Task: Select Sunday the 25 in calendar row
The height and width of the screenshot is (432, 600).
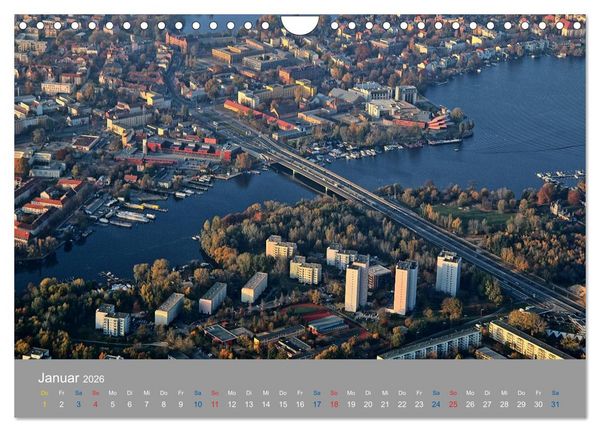Action: click(453, 404)
